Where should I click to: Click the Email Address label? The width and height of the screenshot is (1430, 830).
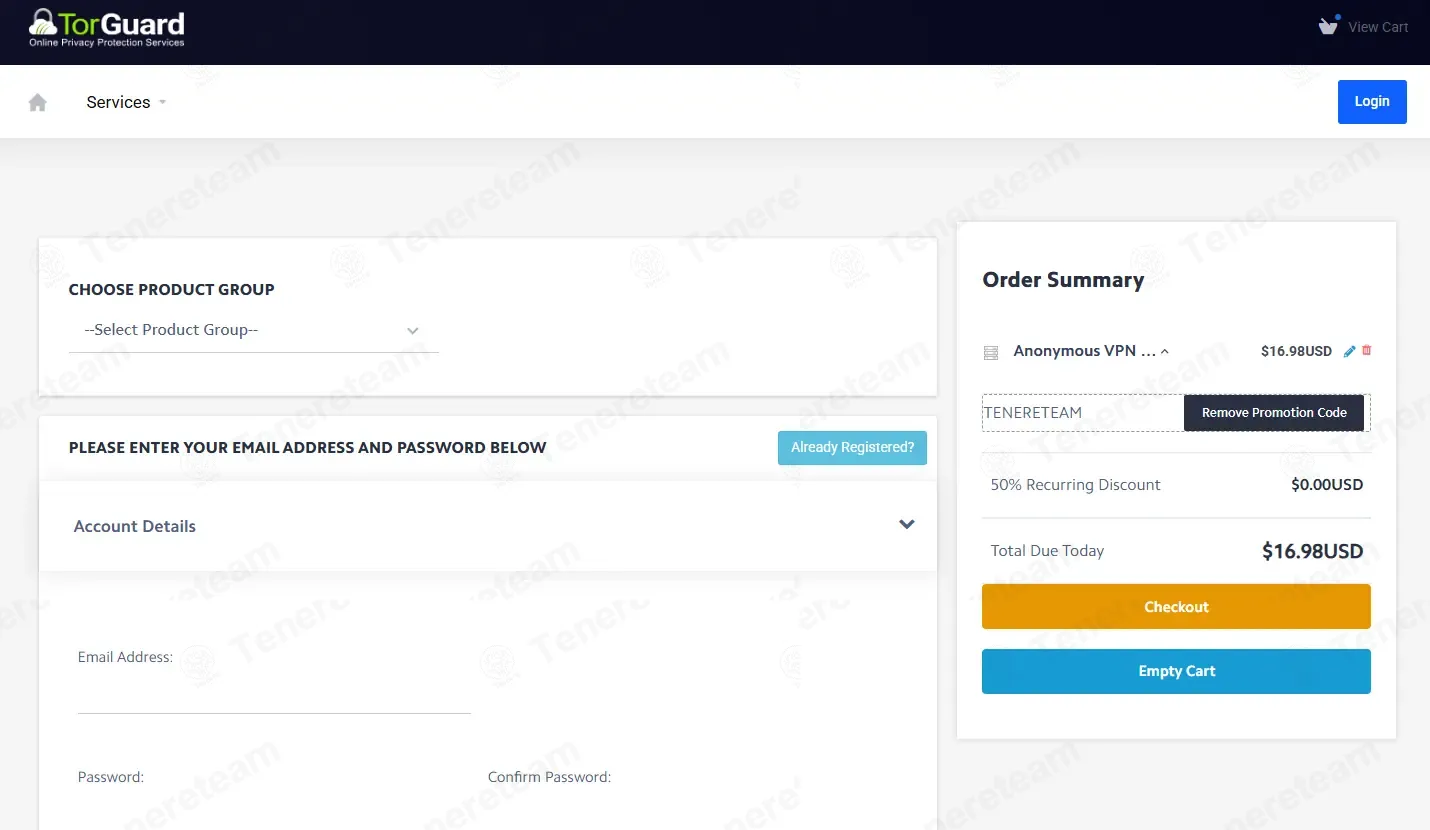[125, 657]
